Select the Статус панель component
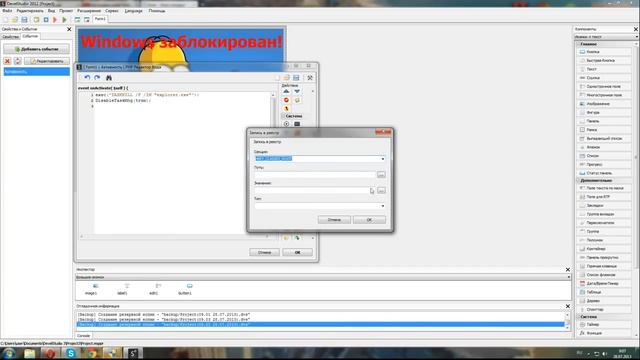Screen dimensions: 640x360 tap(603, 173)
